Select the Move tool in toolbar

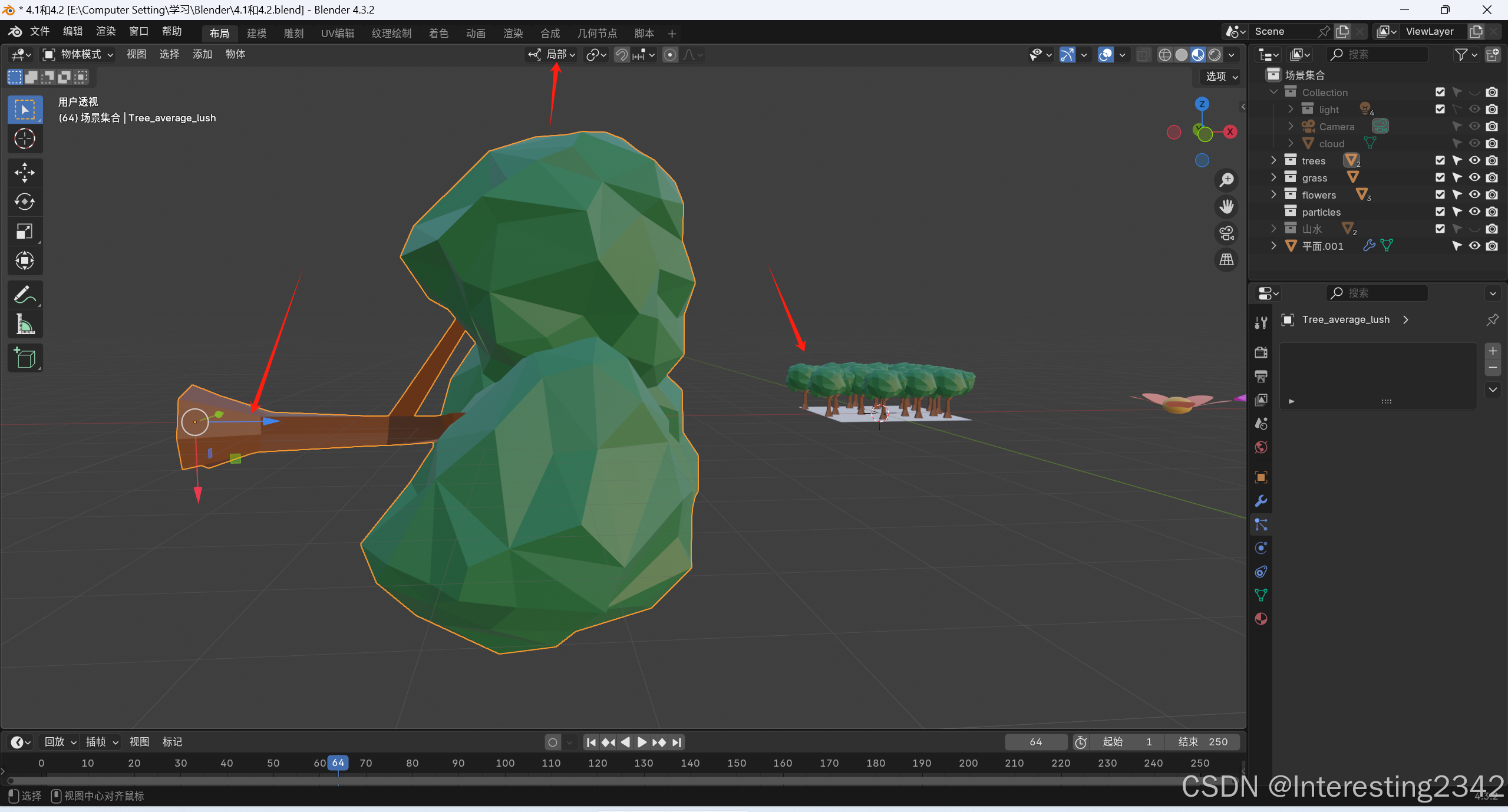pyautogui.click(x=25, y=173)
